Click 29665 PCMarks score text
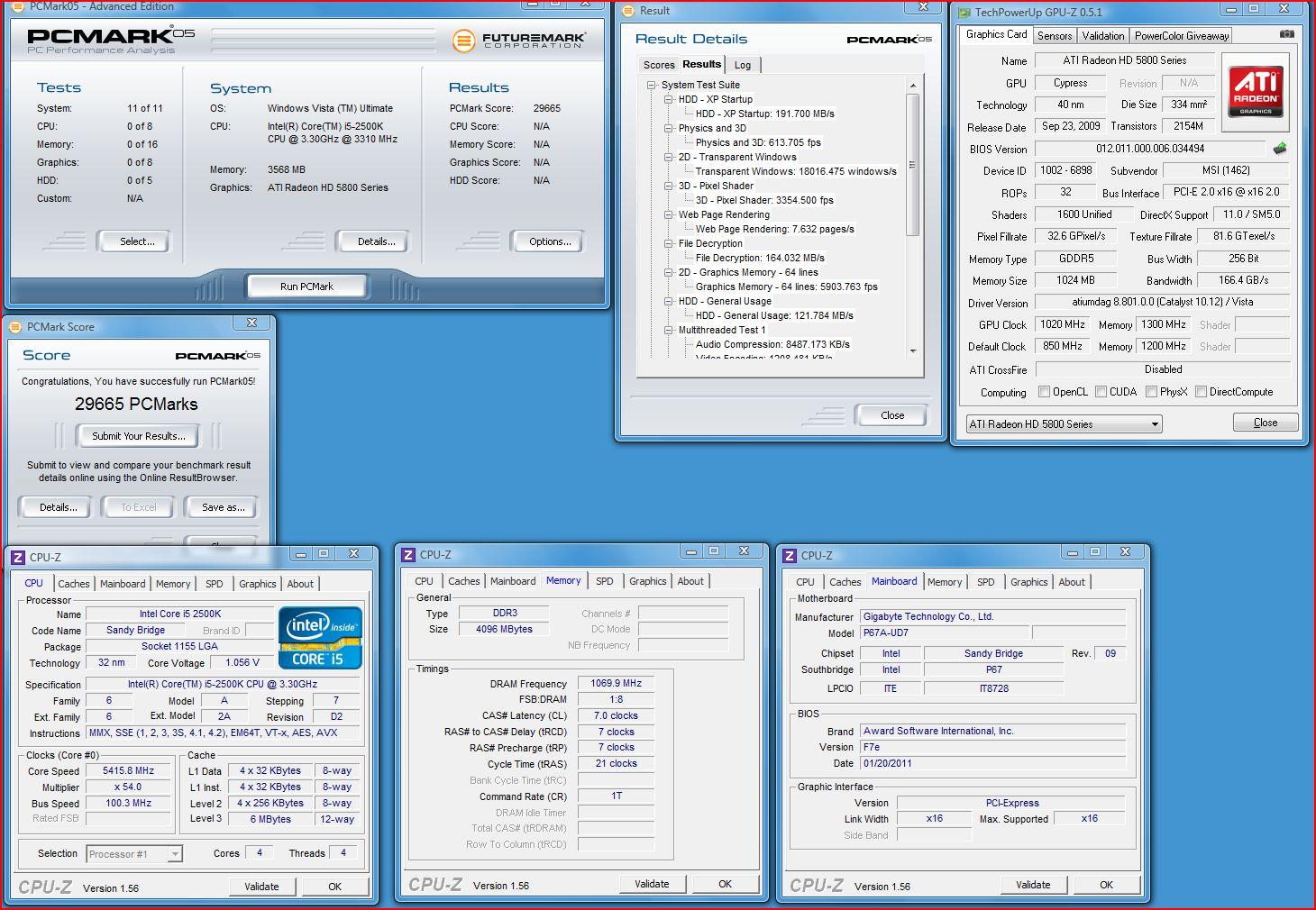Screen dimensions: 1316x910 [136, 405]
